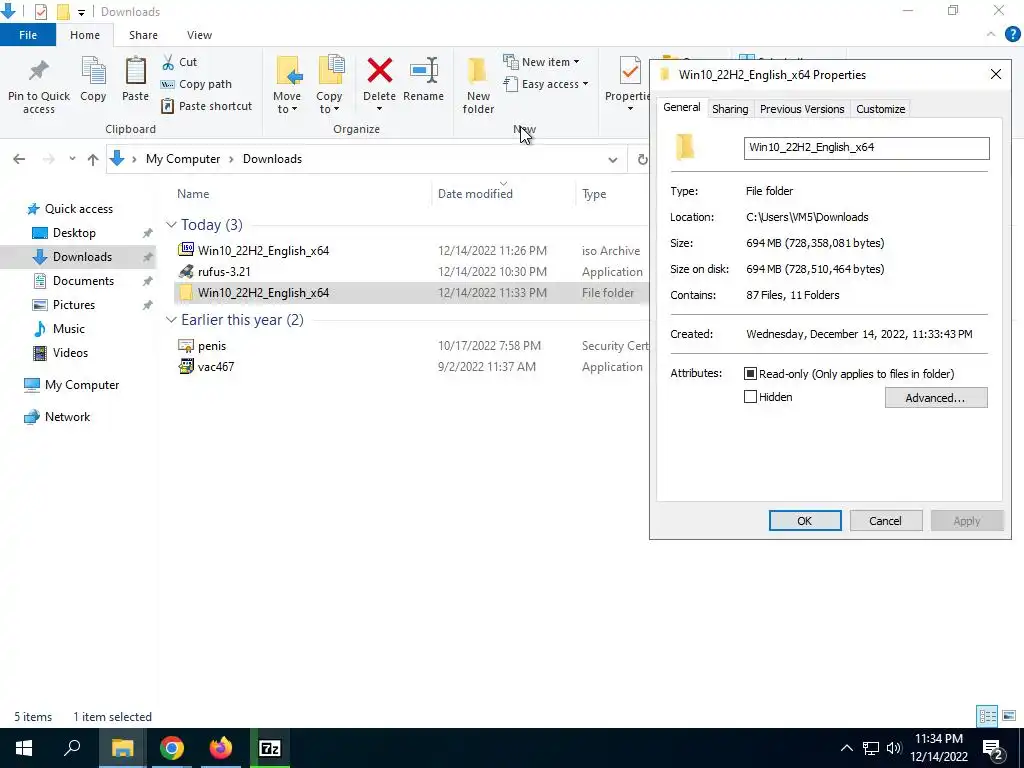Open Firefox from taskbar
Viewport: 1024px width, 768px height.
[221, 748]
